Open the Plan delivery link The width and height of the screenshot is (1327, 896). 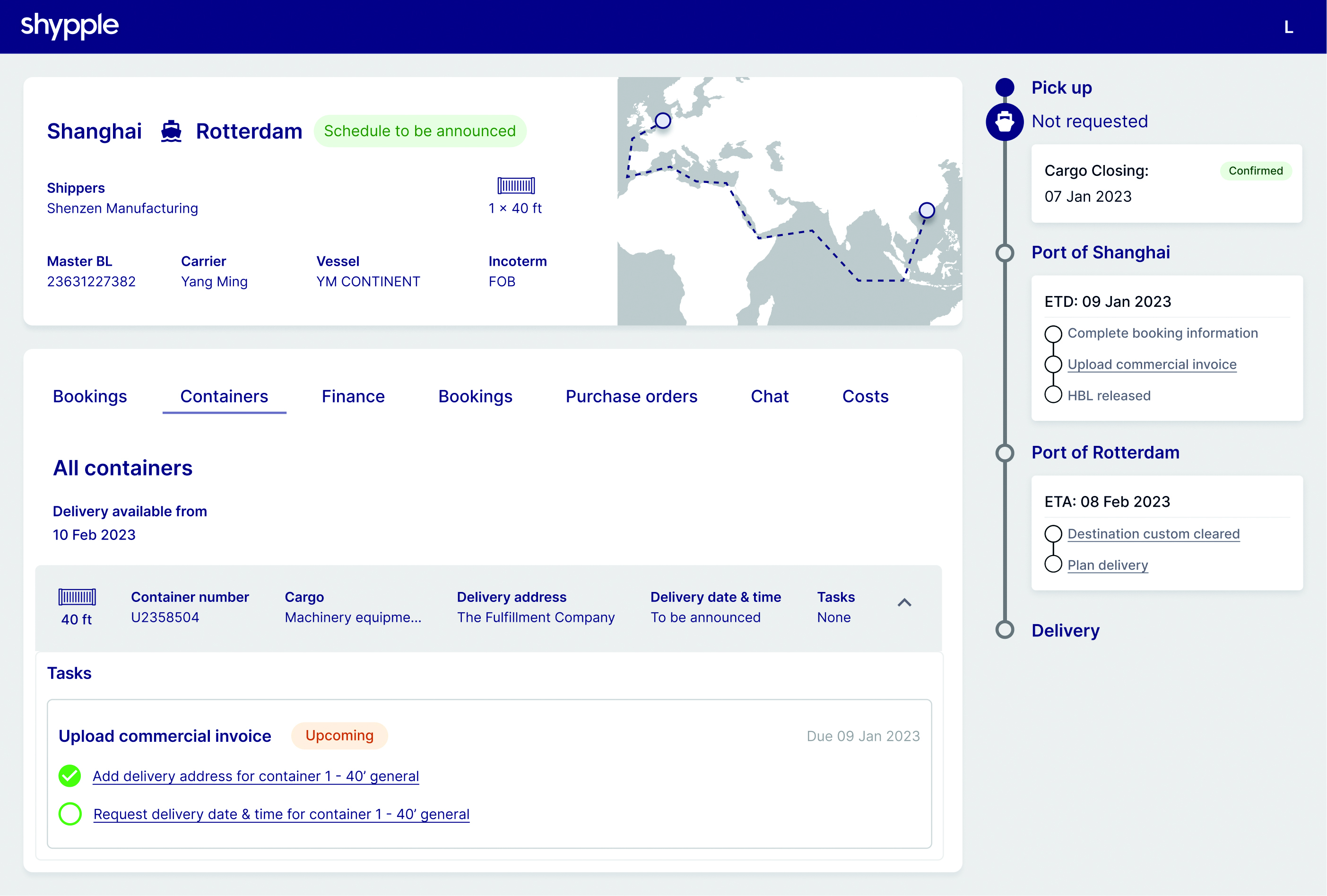[1108, 565]
